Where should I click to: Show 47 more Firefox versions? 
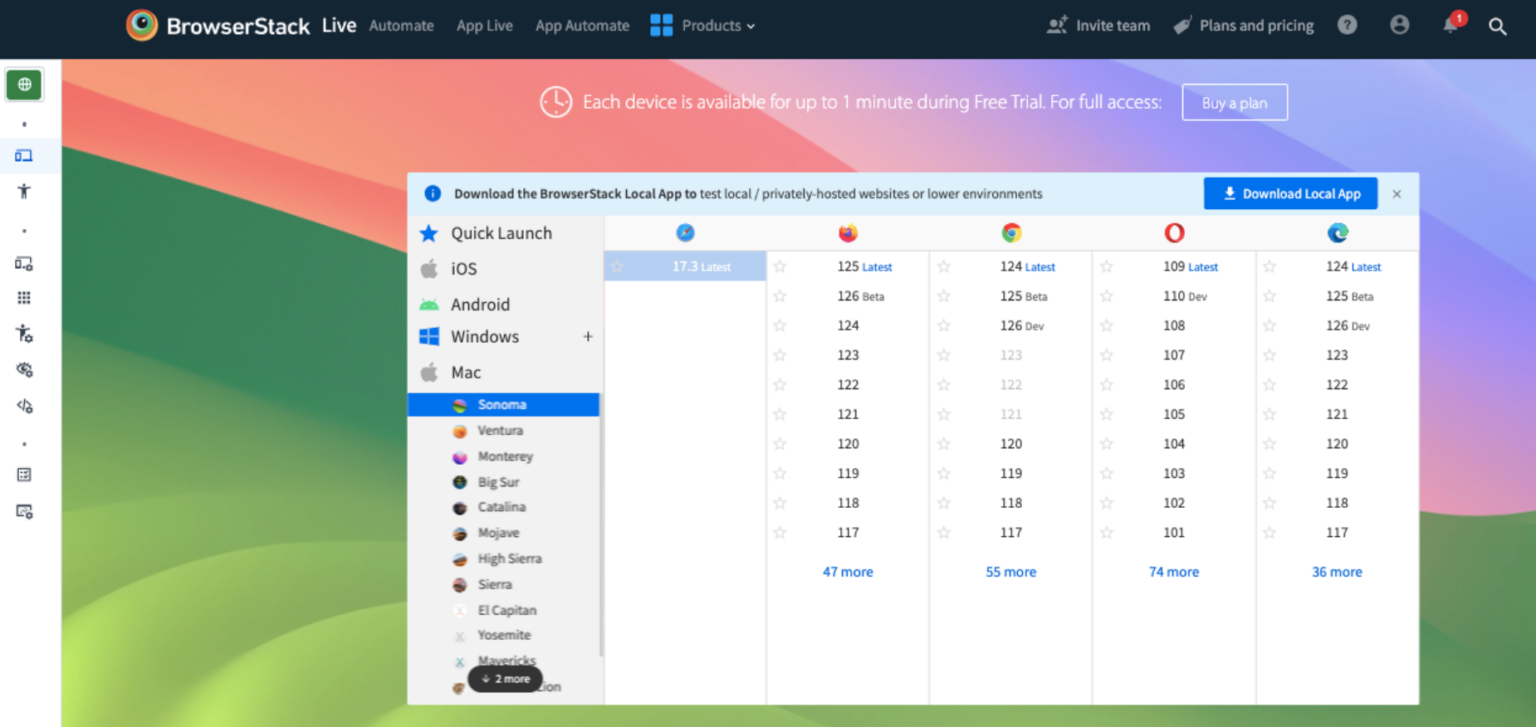coord(847,571)
